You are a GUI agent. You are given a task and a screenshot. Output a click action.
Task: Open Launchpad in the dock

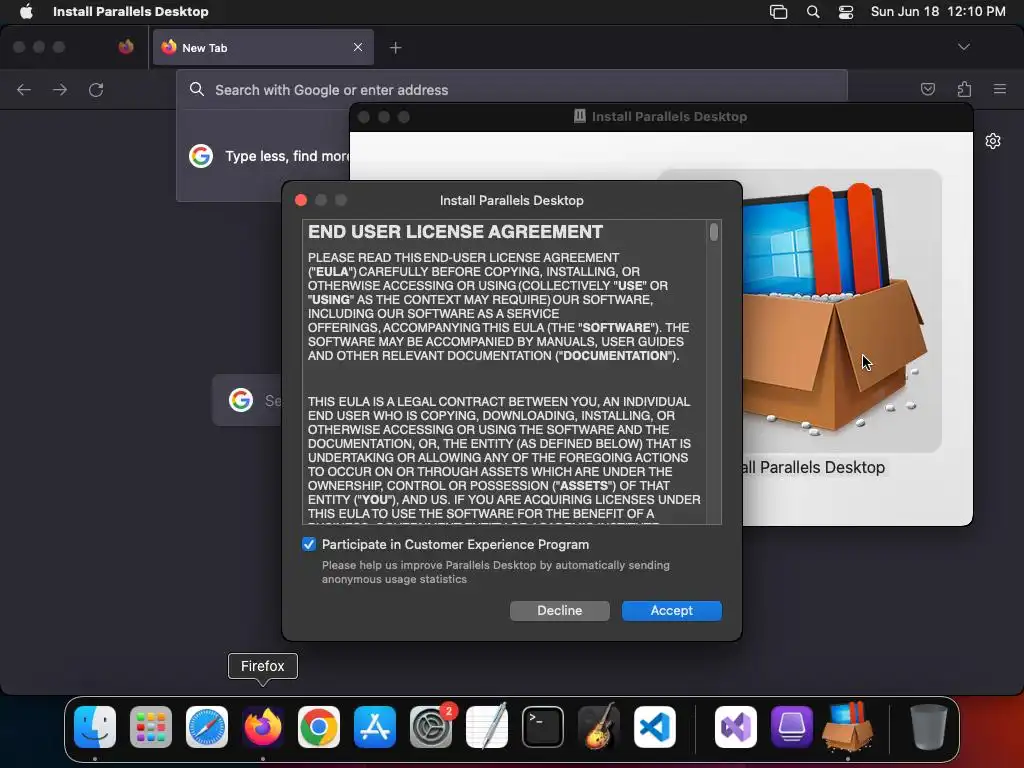151,727
